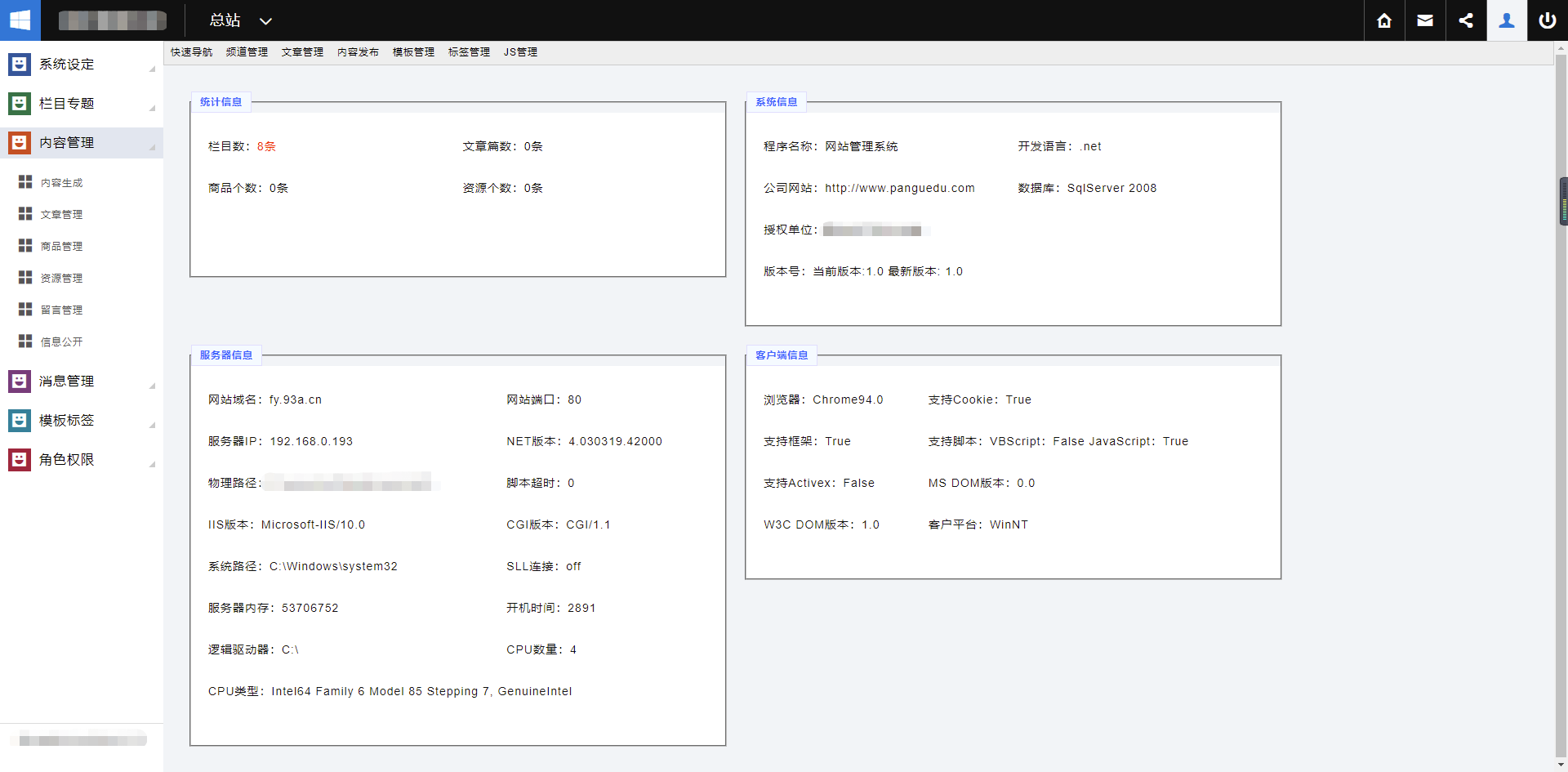Click the http://www.panguedu.com company URL
1568x772 pixels.
click(x=900, y=188)
